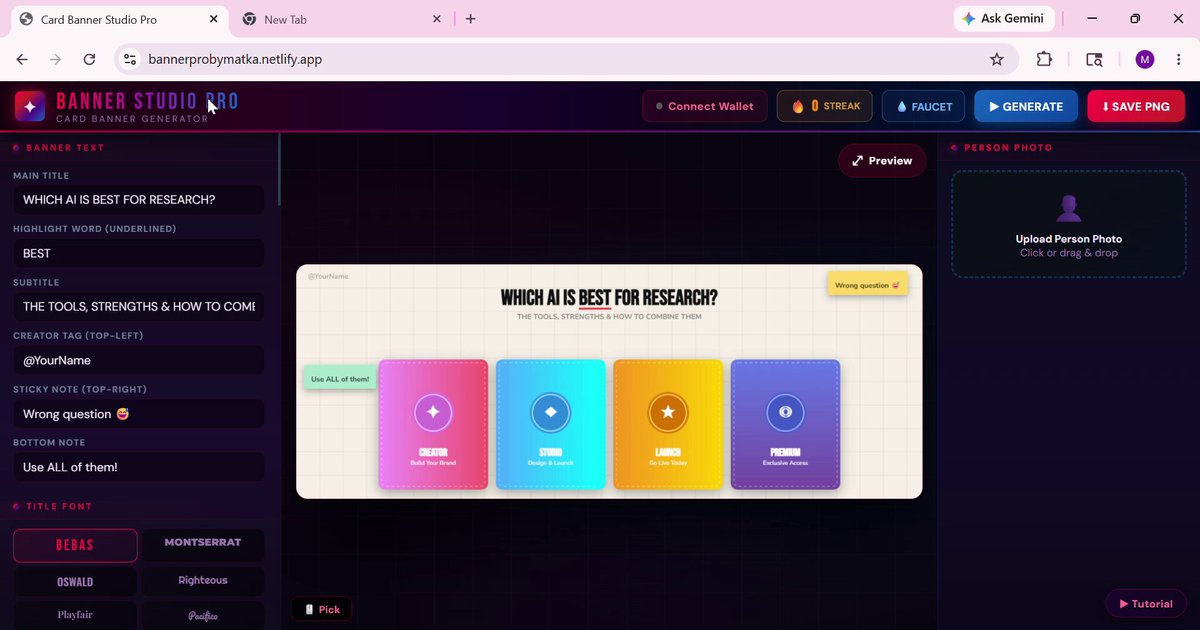Screen dimensions: 1200x630
Task: Click the blue Studio card
Action: pyautogui.click(x=550, y=425)
